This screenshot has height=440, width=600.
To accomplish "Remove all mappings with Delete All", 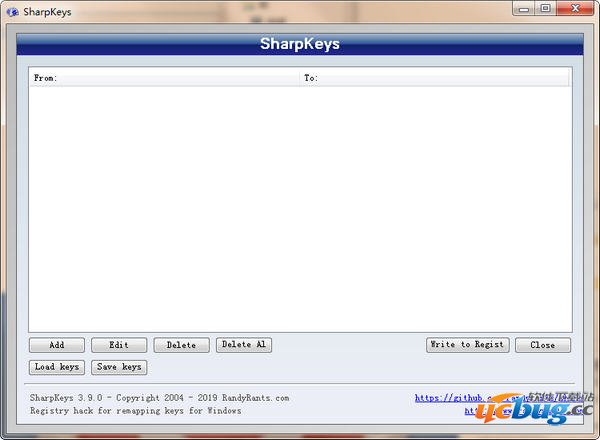I will pyautogui.click(x=243, y=345).
